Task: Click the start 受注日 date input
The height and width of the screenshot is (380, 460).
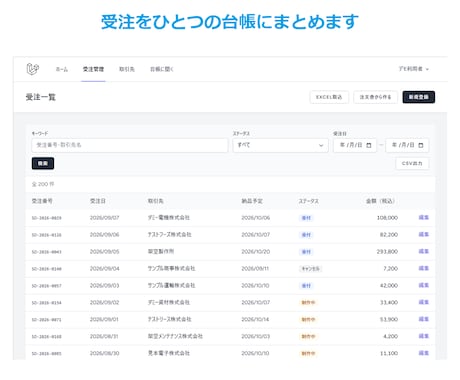Action: click(x=355, y=145)
